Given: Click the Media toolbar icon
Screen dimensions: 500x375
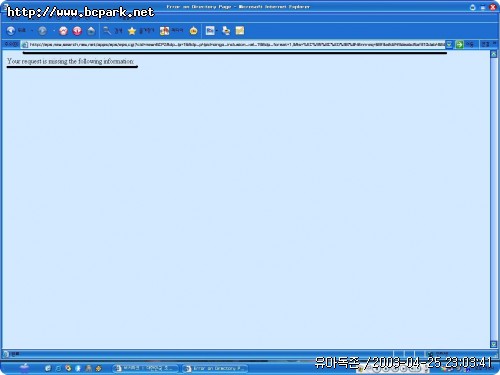Looking at the screenshot, I should [165, 31].
